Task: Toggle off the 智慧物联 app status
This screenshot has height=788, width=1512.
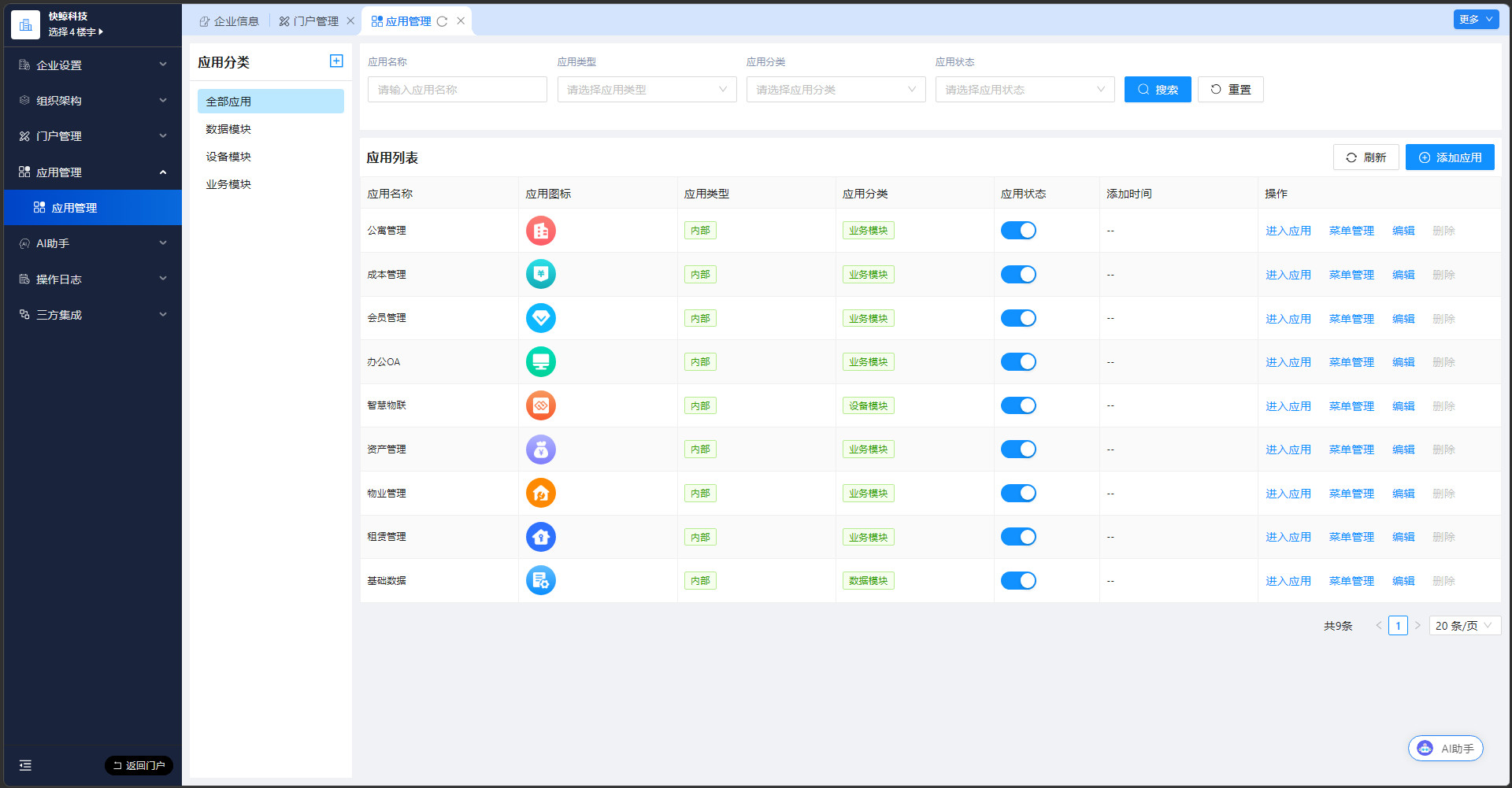Action: pyautogui.click(x=1018, y=405)
